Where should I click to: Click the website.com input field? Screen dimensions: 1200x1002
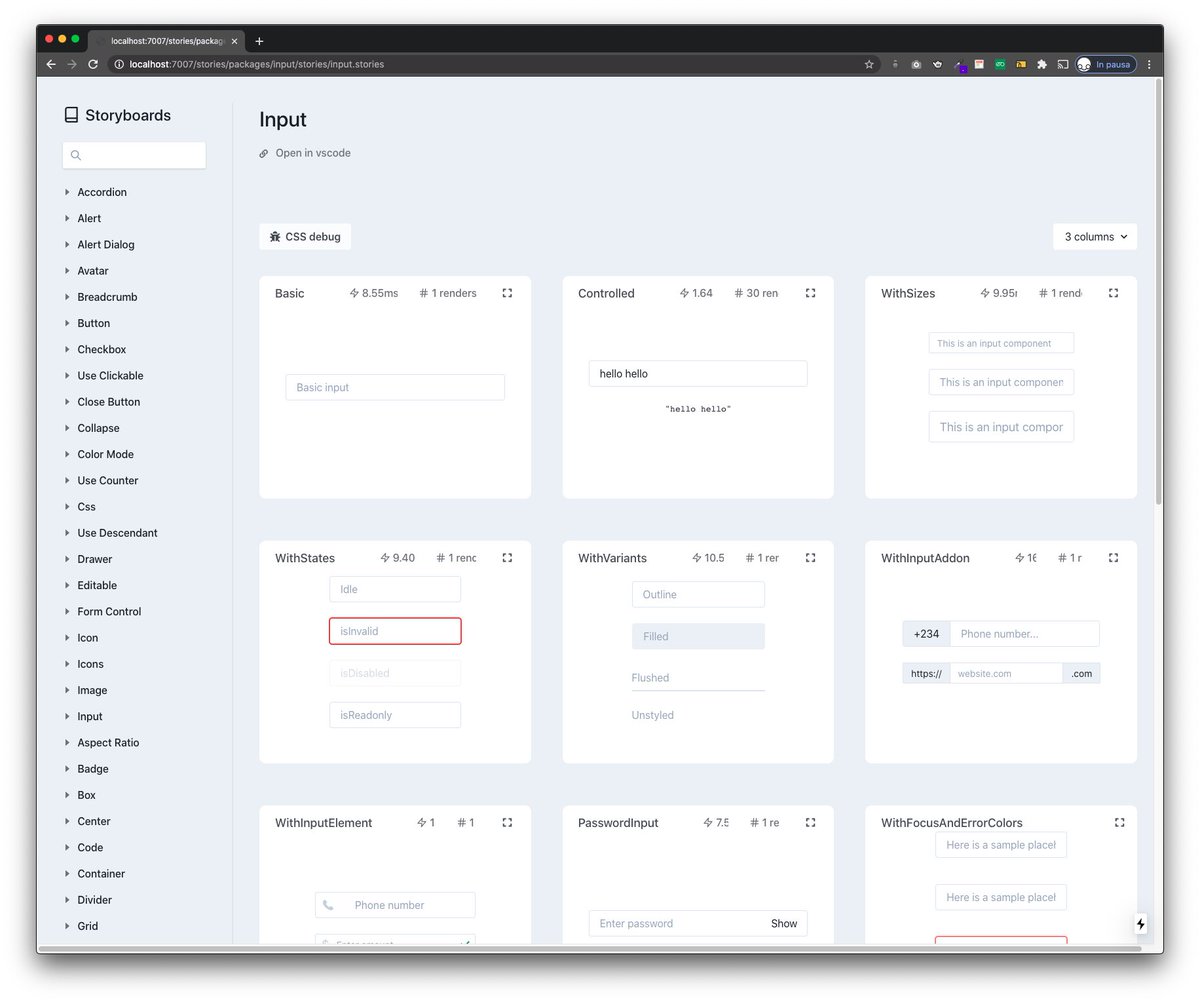click(x=1006, y=673)
